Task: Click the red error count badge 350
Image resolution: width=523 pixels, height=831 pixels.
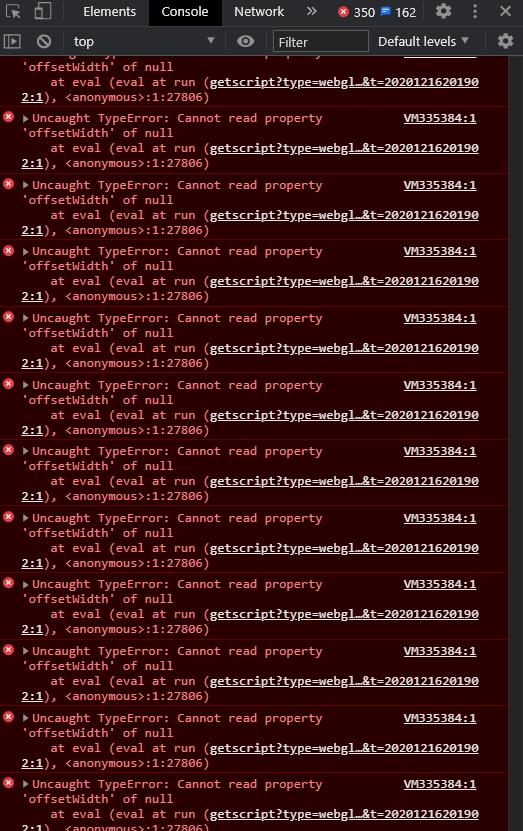Action: pos(357,12)
